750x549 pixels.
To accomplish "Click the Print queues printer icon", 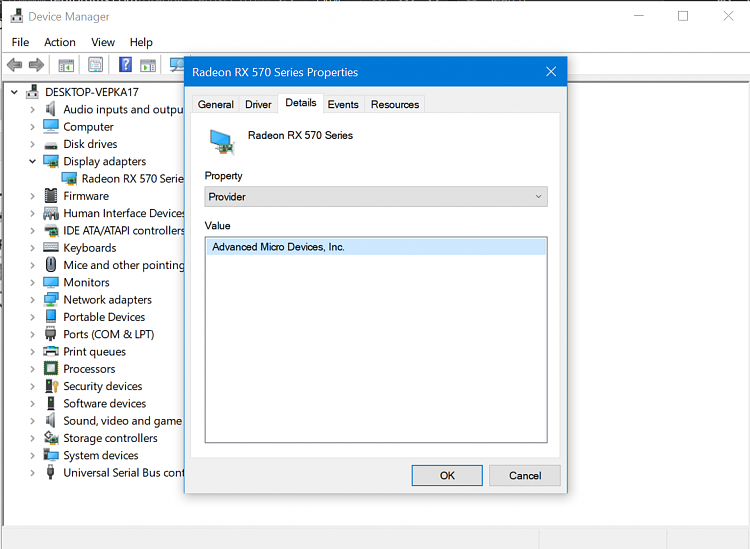I will click(x=51, y=351).
